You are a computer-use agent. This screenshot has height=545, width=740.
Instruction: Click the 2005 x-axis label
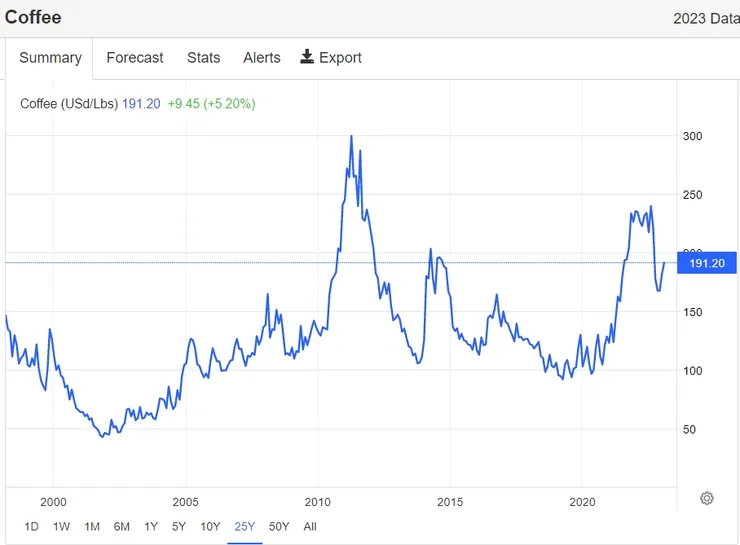coord(185,502)
